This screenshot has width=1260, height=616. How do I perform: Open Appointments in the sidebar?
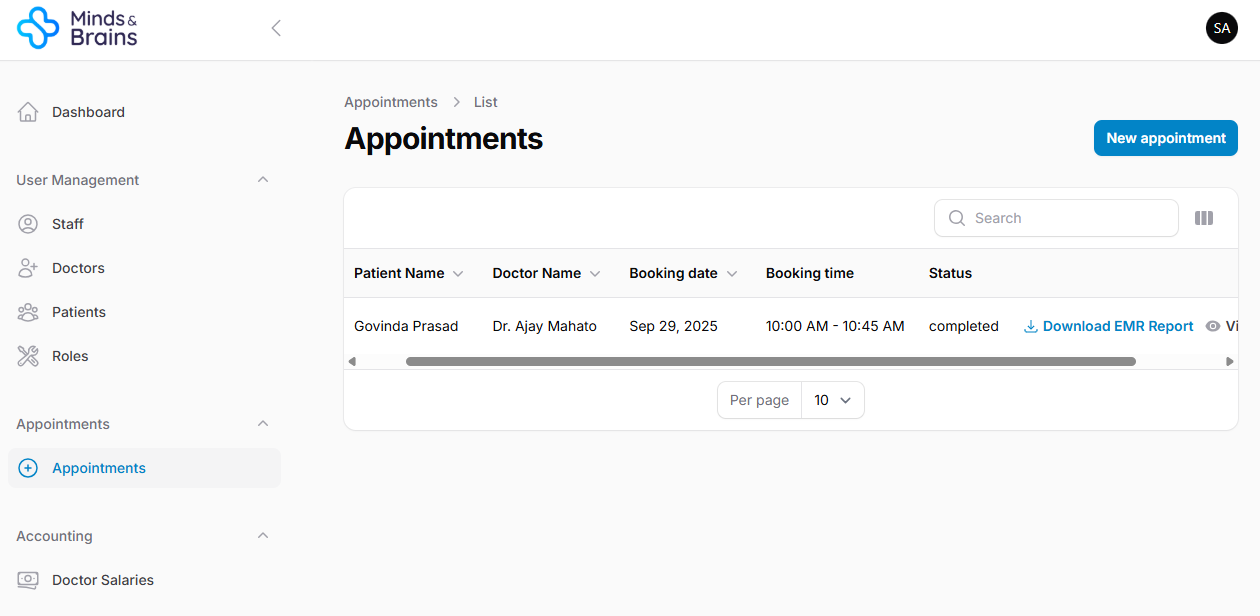(x=99, y=468)
